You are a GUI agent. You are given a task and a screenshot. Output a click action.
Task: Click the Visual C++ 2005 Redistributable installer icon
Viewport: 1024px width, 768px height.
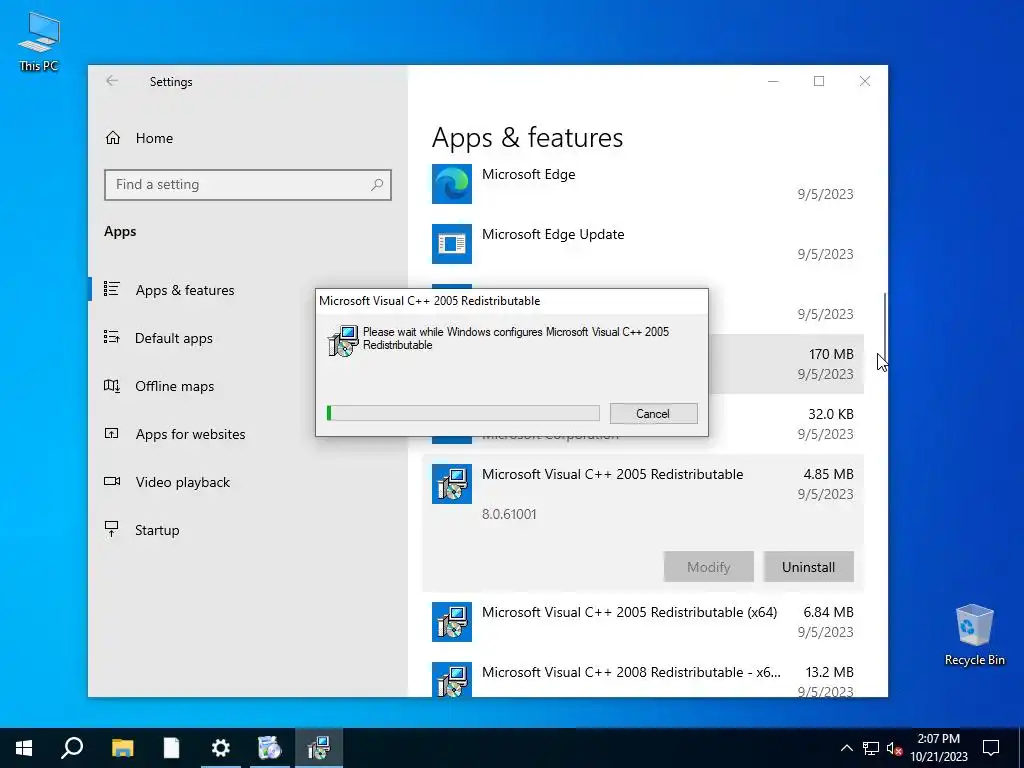coord(452,484)
